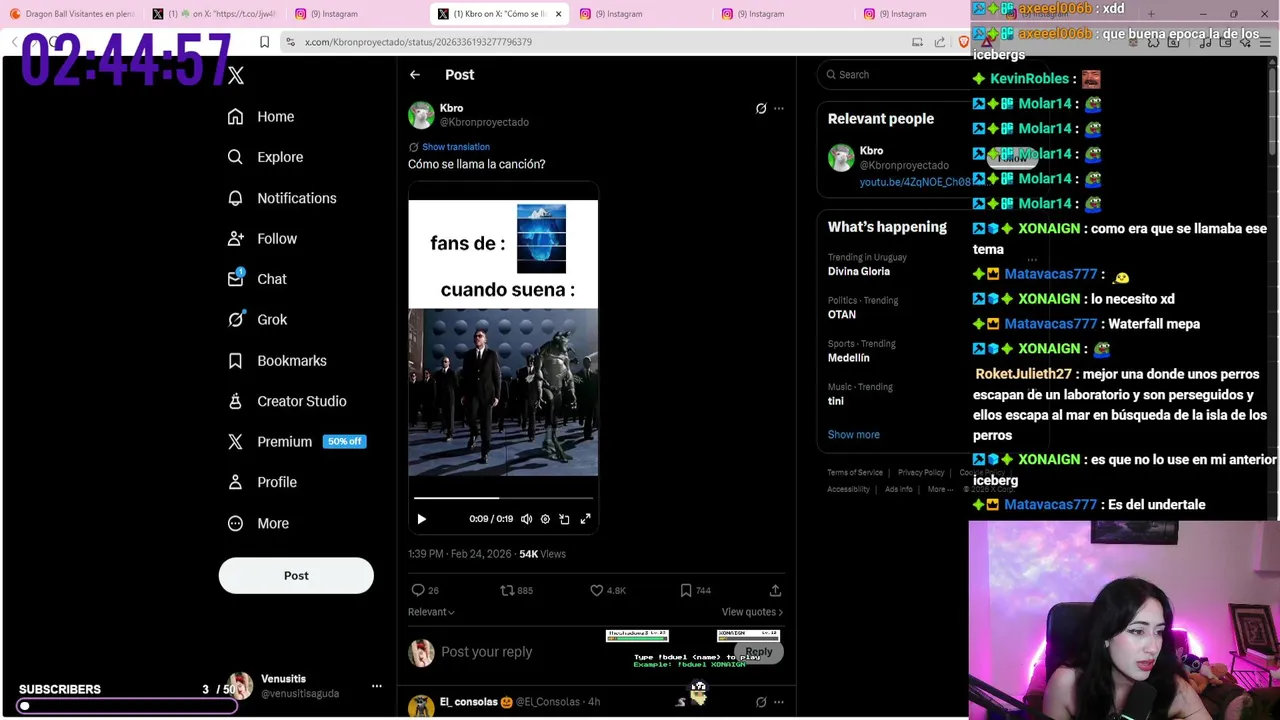
Task: Open Kbro avatar in Relevant people
Action: pos(841,158)
